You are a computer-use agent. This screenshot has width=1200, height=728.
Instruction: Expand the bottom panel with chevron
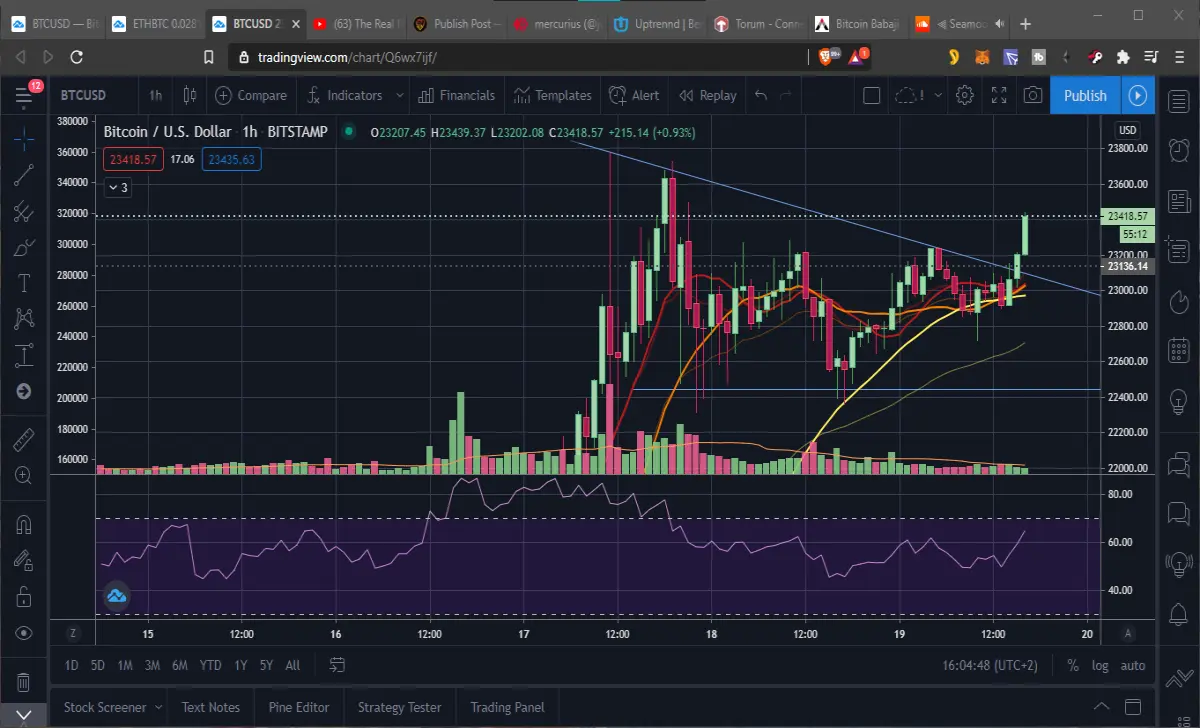point(1102,707)
